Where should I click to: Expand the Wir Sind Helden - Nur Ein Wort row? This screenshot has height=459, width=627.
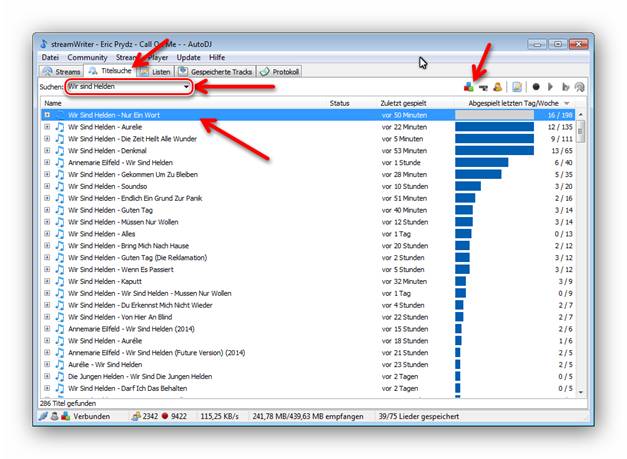(x=47, y=115)
